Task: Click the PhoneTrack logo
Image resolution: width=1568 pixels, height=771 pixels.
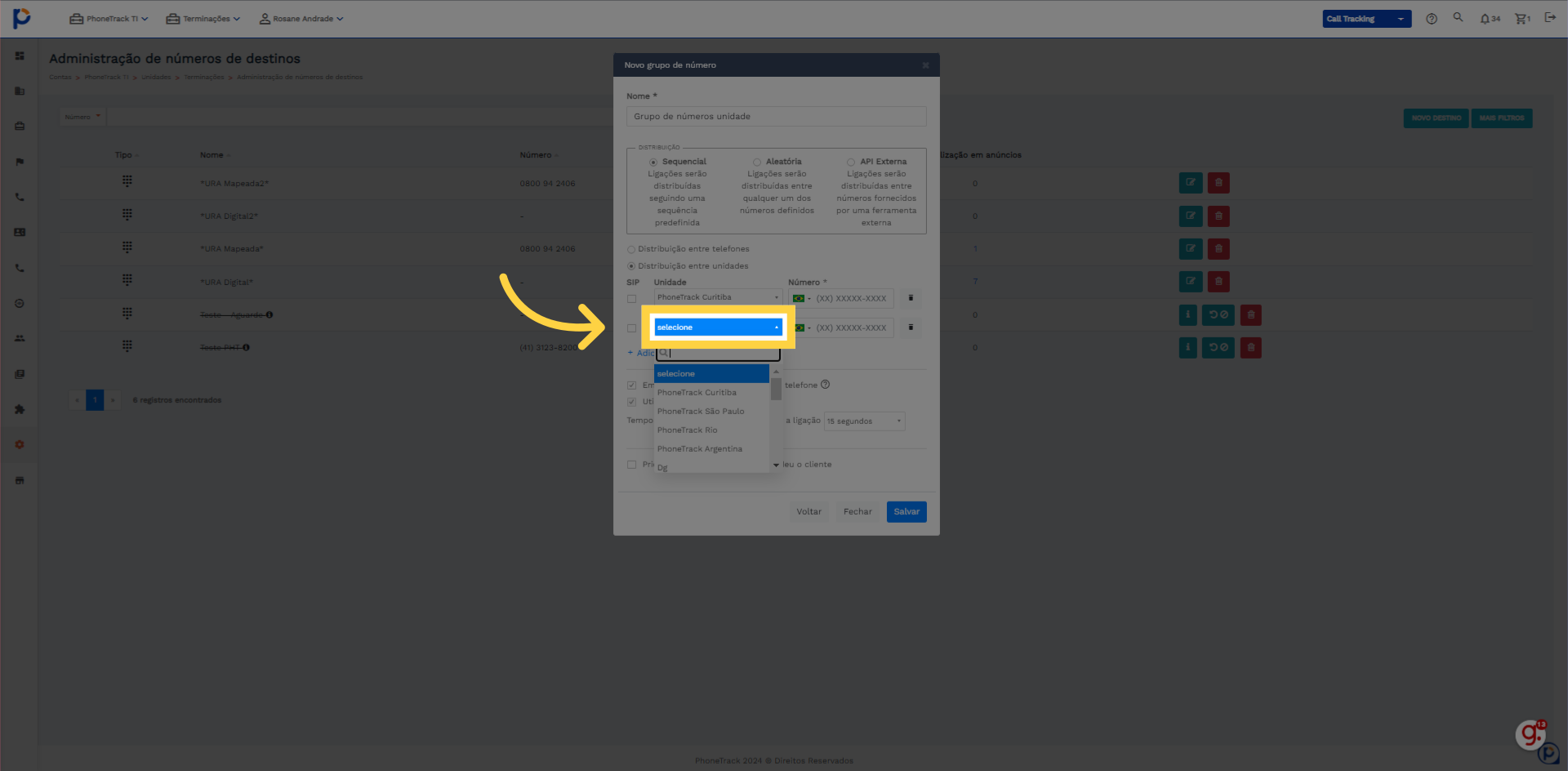Action: coord(21,17)
